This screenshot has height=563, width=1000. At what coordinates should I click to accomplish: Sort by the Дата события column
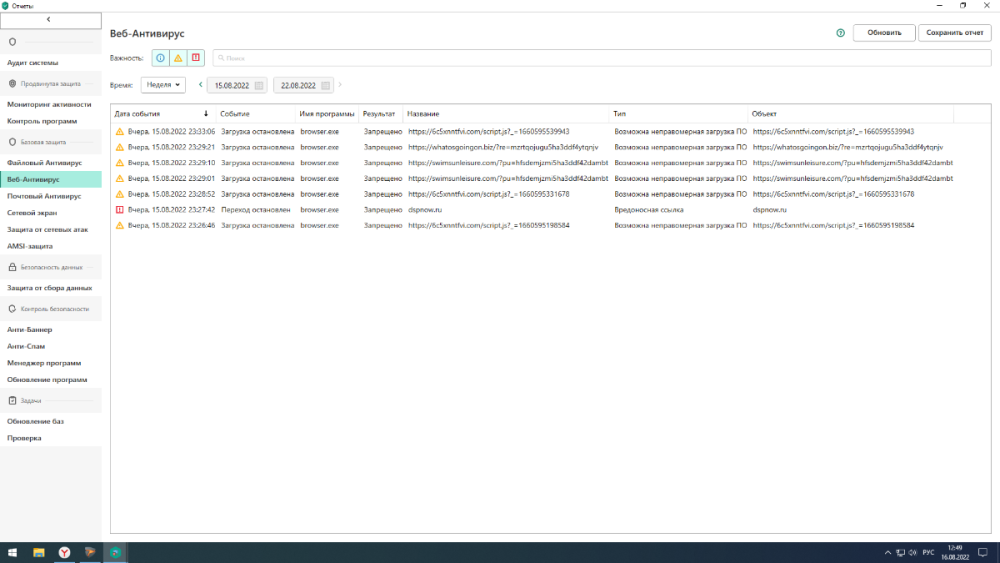point(163,113)
